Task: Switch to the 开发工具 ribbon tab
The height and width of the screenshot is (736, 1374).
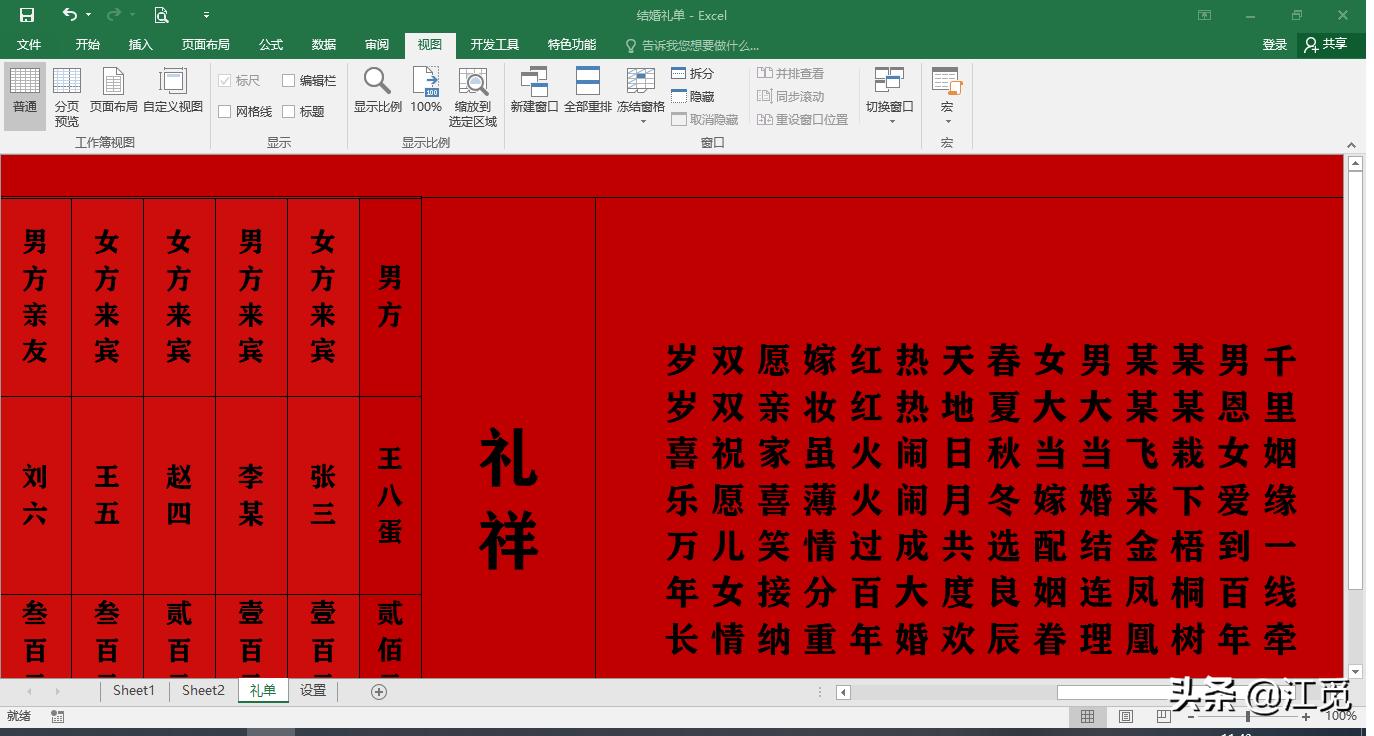Action: 497,44
